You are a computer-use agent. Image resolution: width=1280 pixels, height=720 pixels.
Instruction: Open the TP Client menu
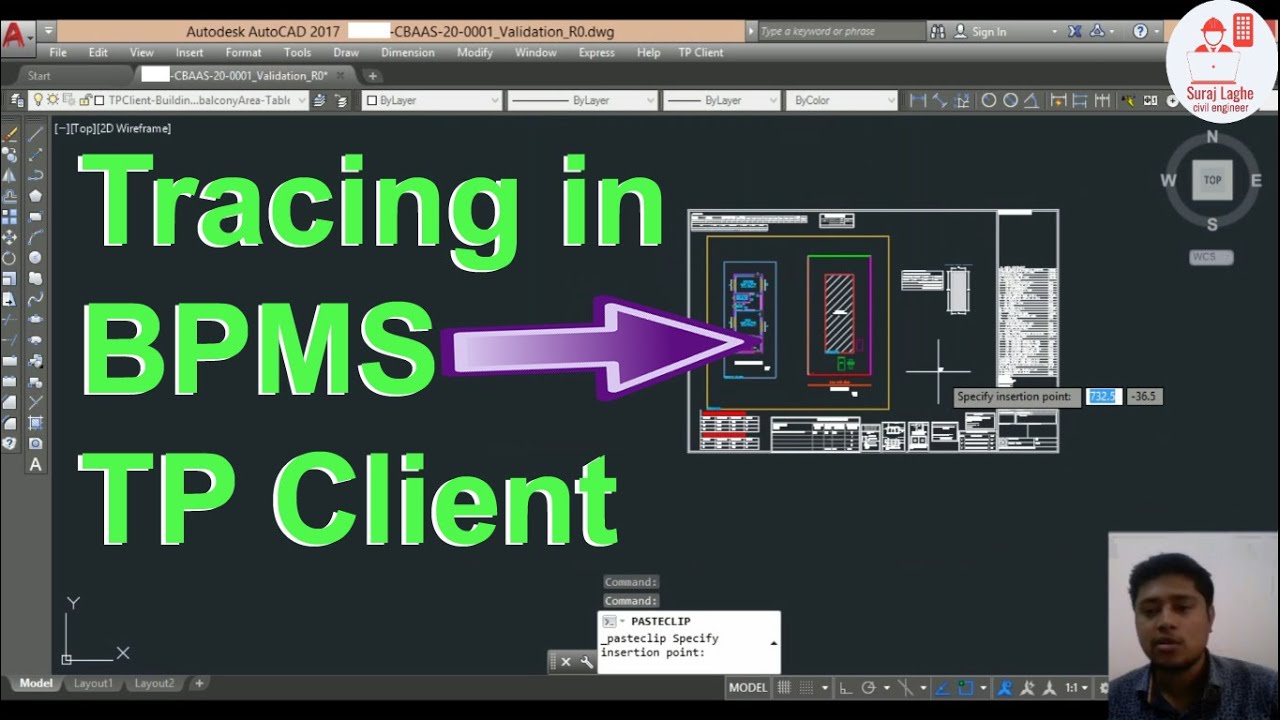(701, 52)
